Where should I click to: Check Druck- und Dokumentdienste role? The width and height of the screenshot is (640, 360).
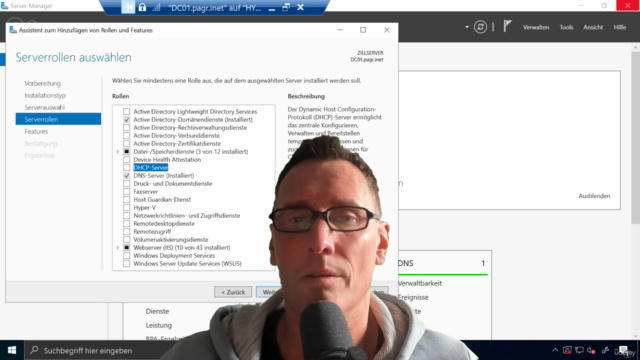(127, 184)
